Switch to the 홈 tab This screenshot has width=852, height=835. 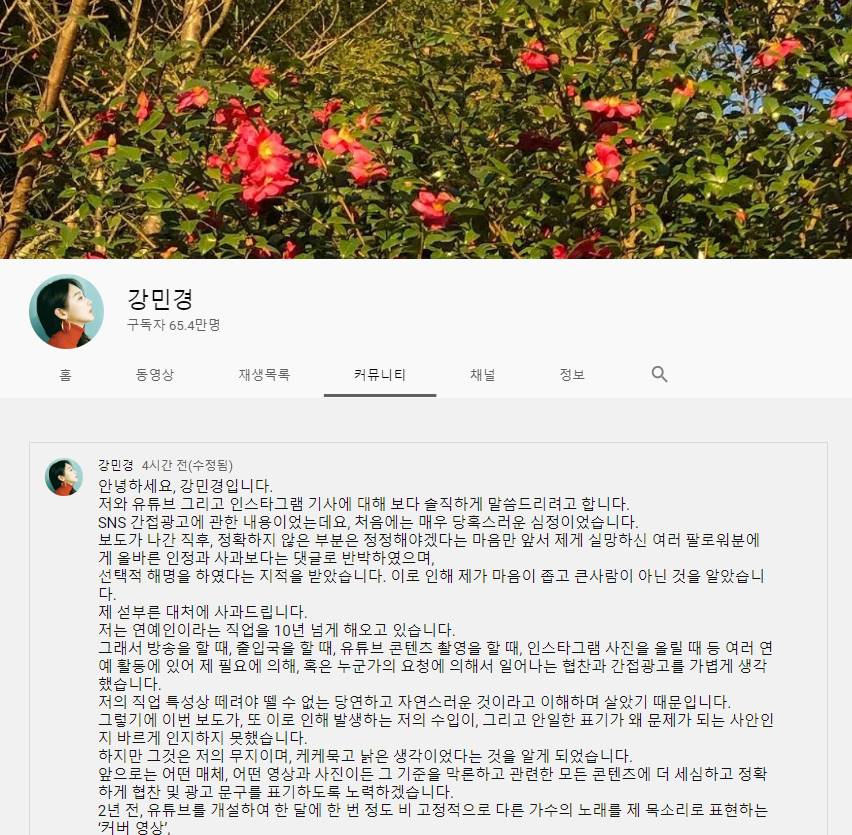pyautogui.click(x=65, y=374)
